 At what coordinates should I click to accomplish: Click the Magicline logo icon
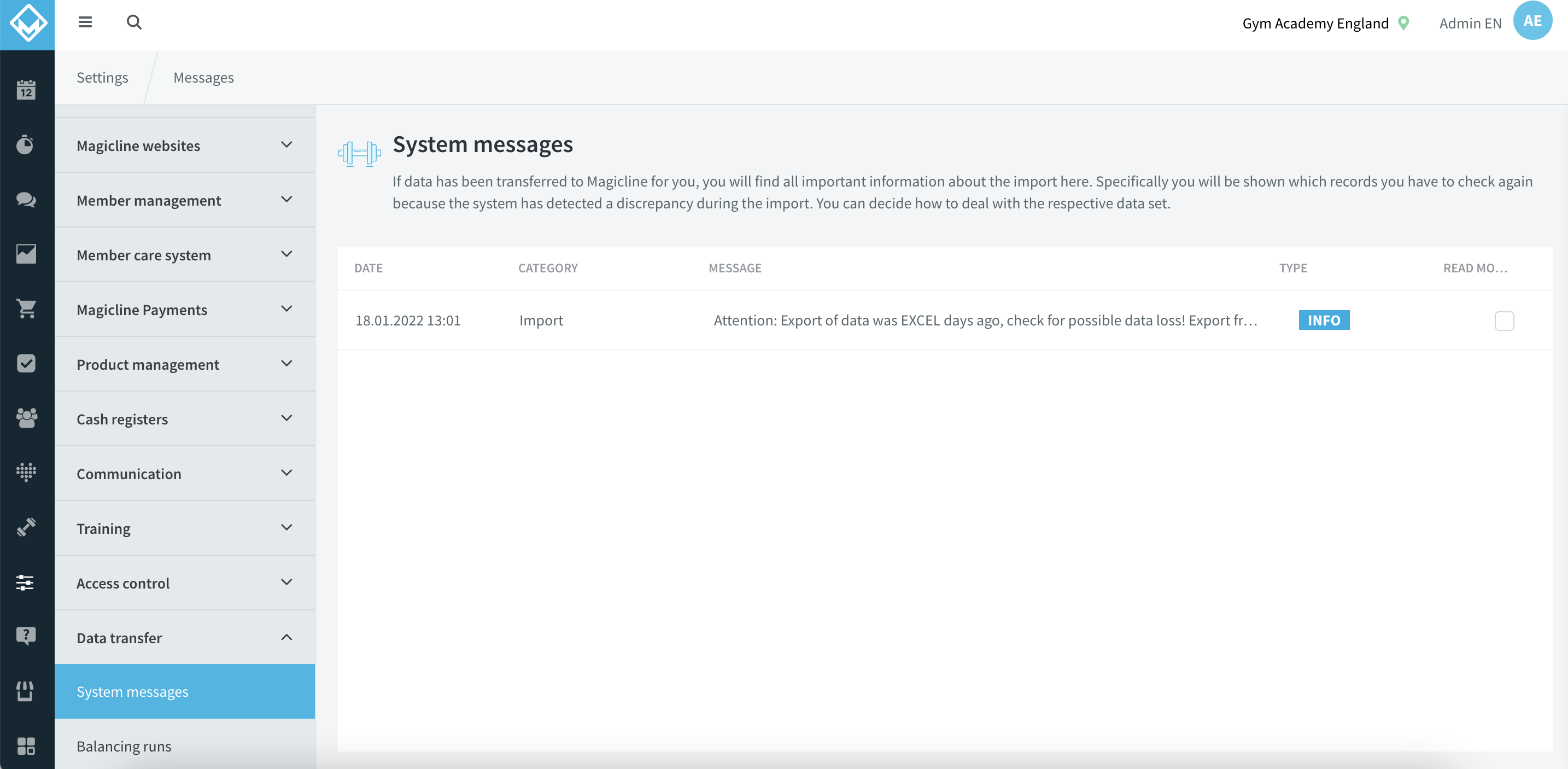27,24
